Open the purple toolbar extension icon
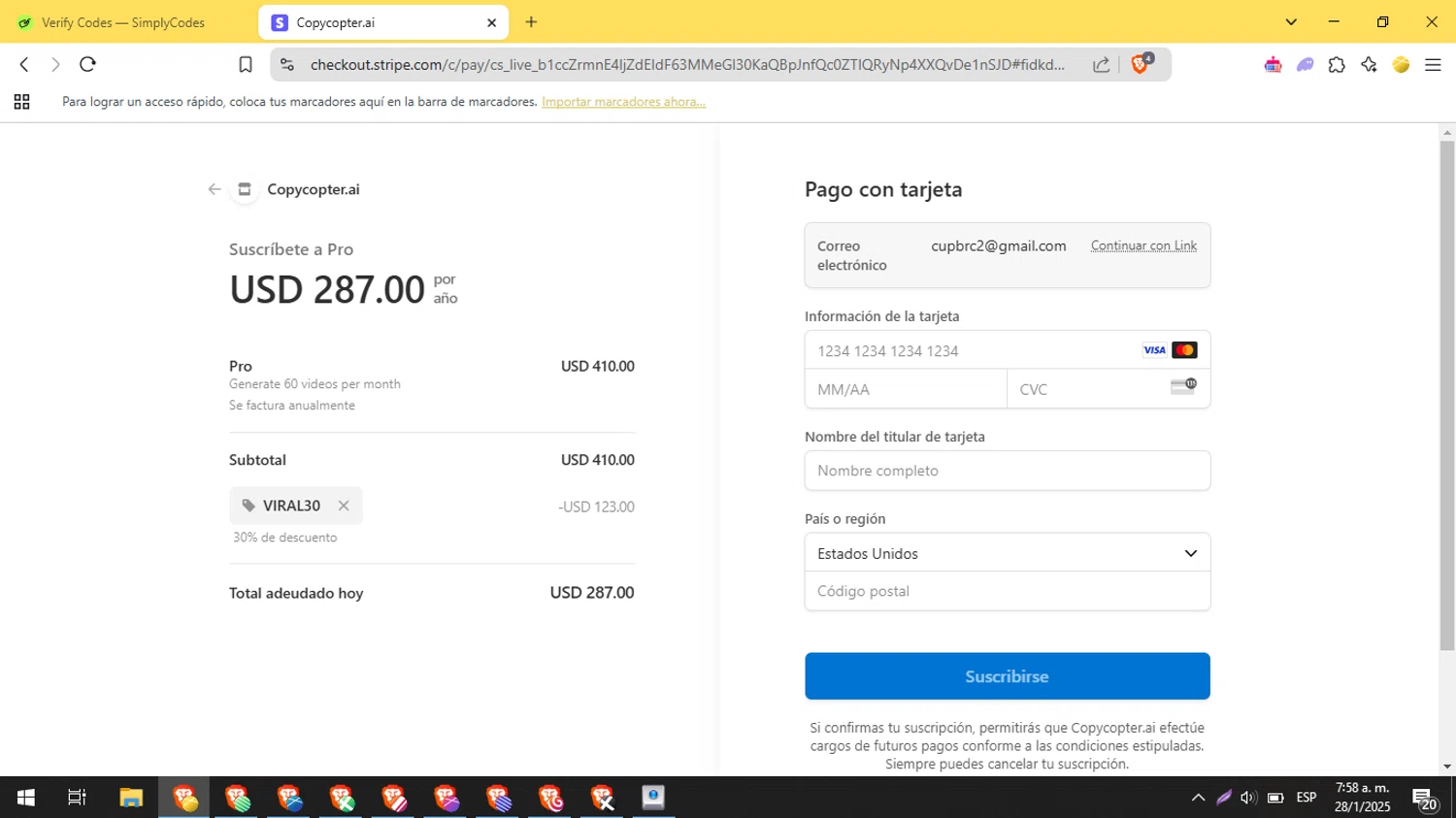This screenshot has width=1456, height=818. 1305,65
